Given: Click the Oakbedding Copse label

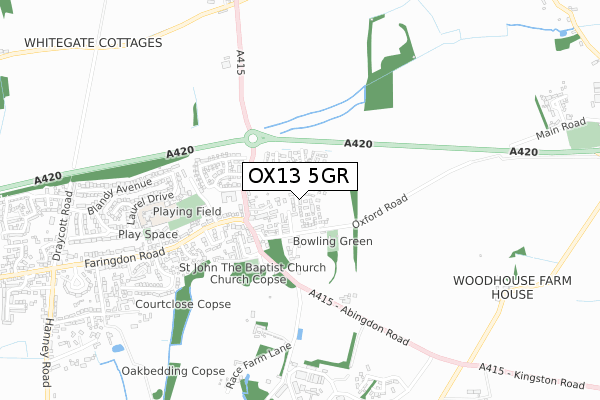Looking at the screenshot, I should click(173, 371).
